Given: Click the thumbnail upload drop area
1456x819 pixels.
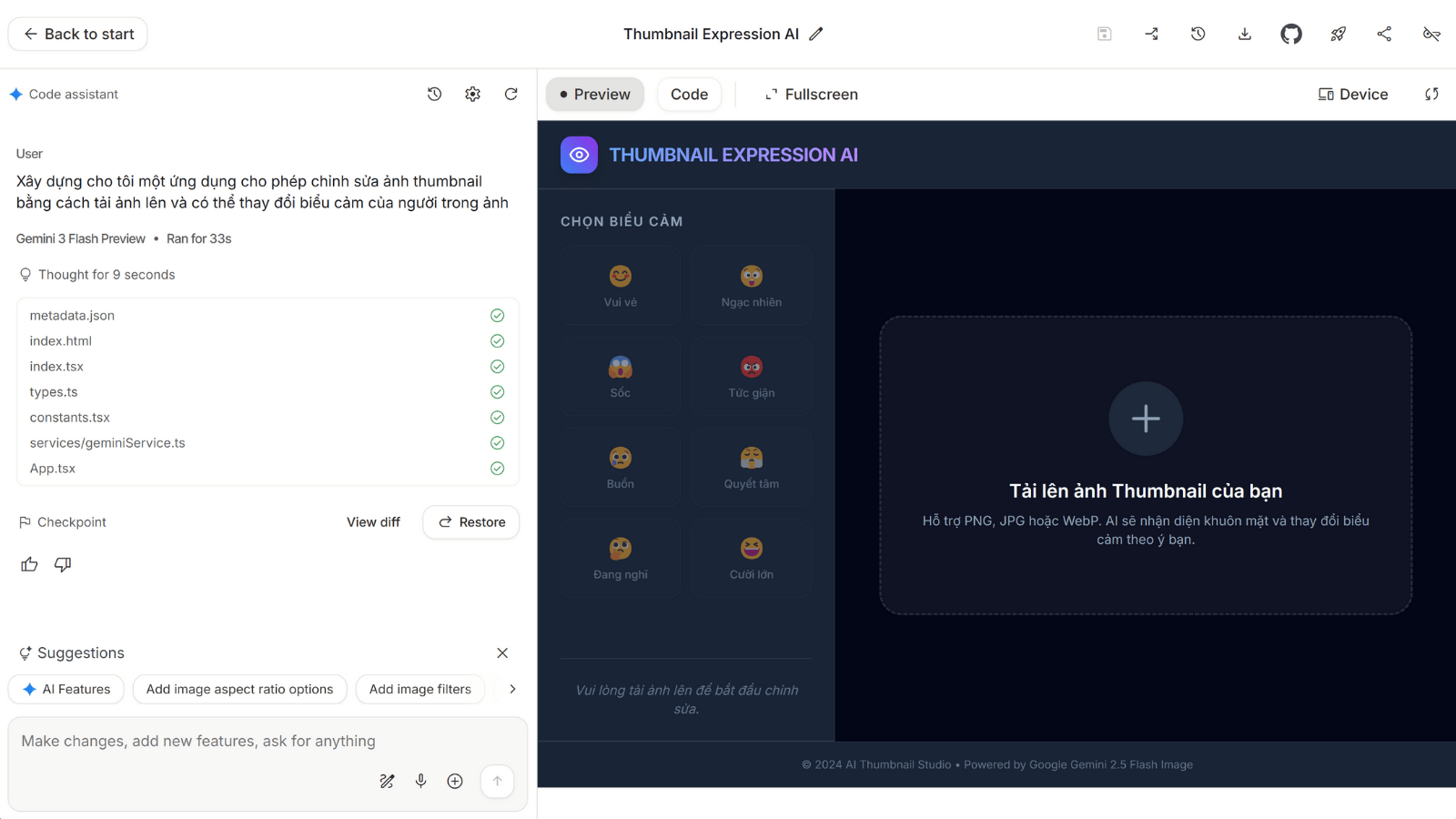Looking at the screenshot, I should (1145, 464).
